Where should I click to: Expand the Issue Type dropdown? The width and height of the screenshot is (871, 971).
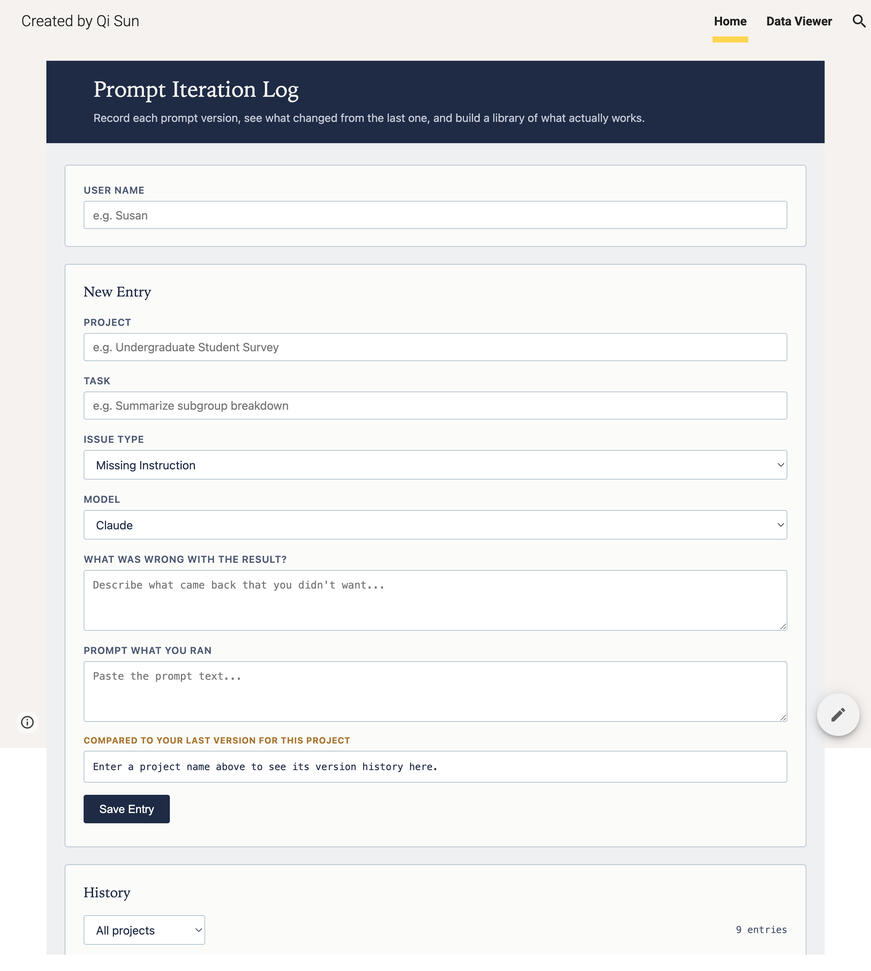tap(435, 465)
